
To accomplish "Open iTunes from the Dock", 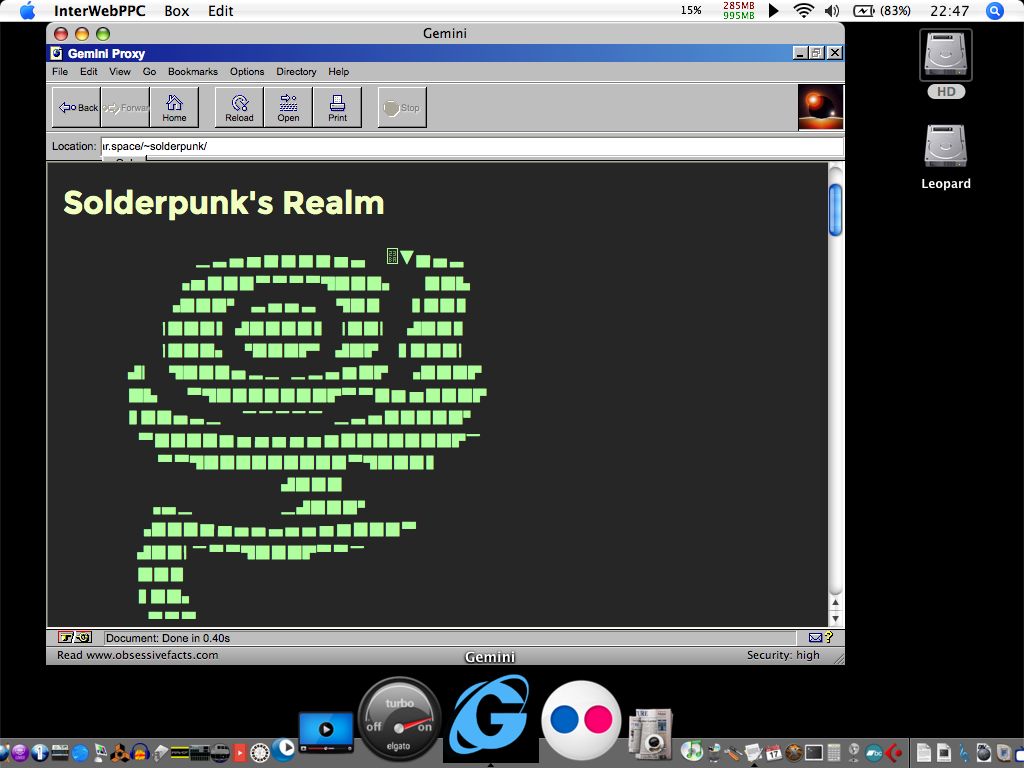I will [x=692, y=750].
